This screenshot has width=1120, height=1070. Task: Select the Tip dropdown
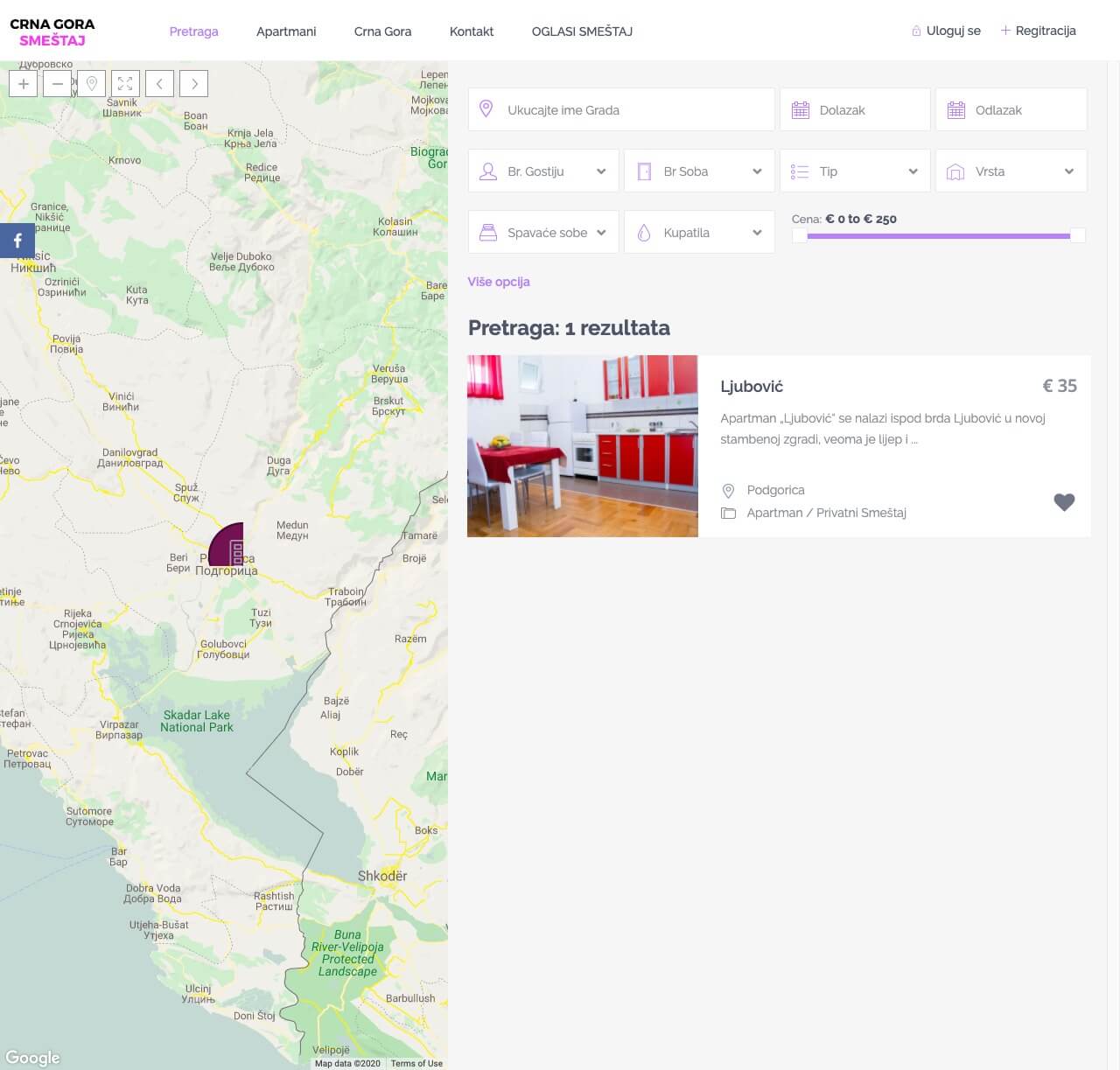tap(855, 171)
